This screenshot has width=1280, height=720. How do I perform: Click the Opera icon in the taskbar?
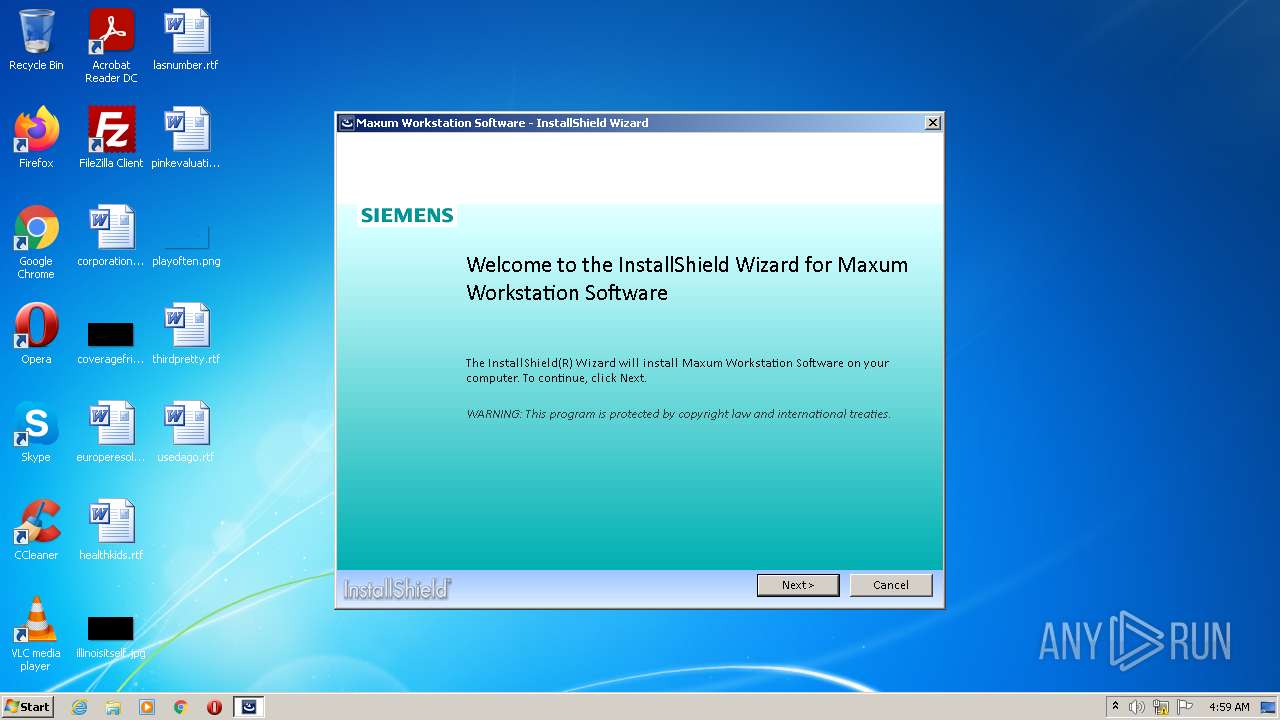tap(214, 707)
